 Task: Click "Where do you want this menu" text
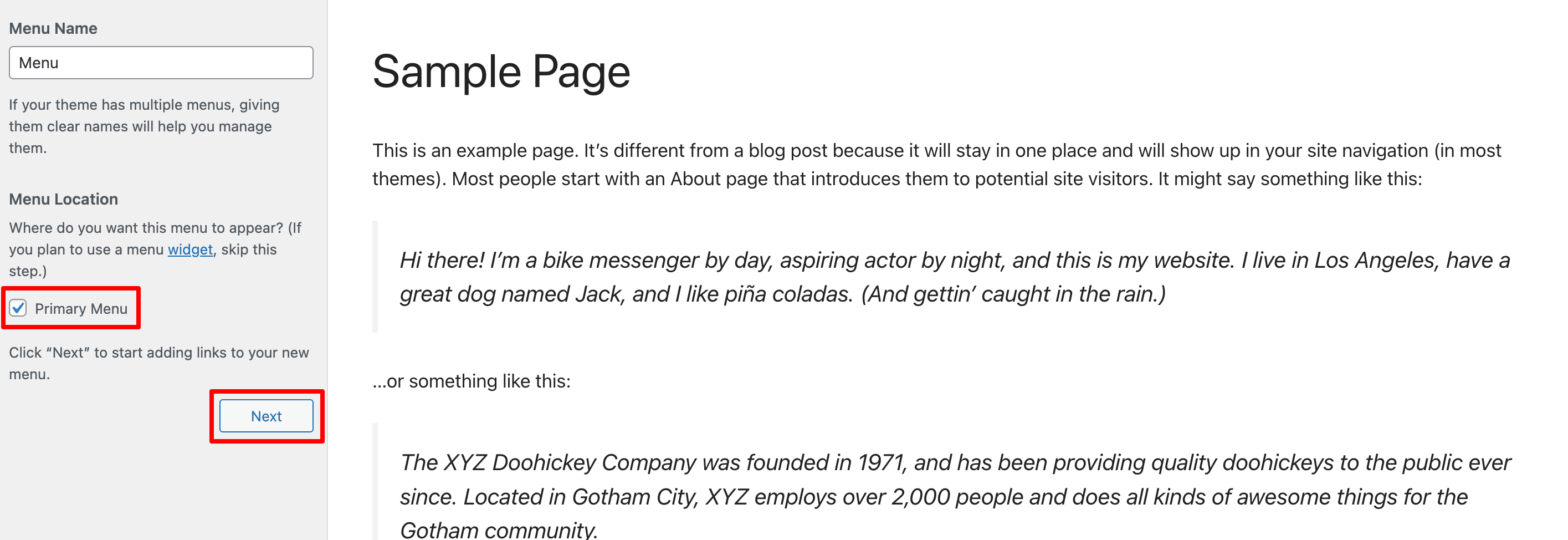[x=155, y=249]
